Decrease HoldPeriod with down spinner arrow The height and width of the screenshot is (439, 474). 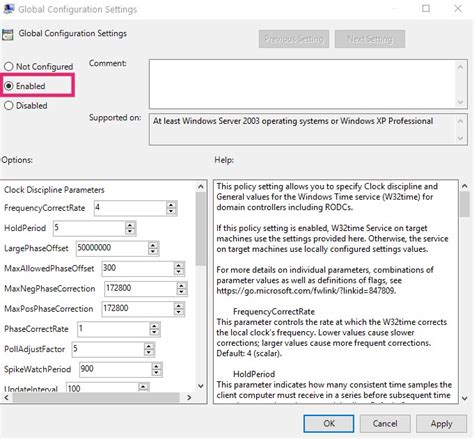click(130, 232)
